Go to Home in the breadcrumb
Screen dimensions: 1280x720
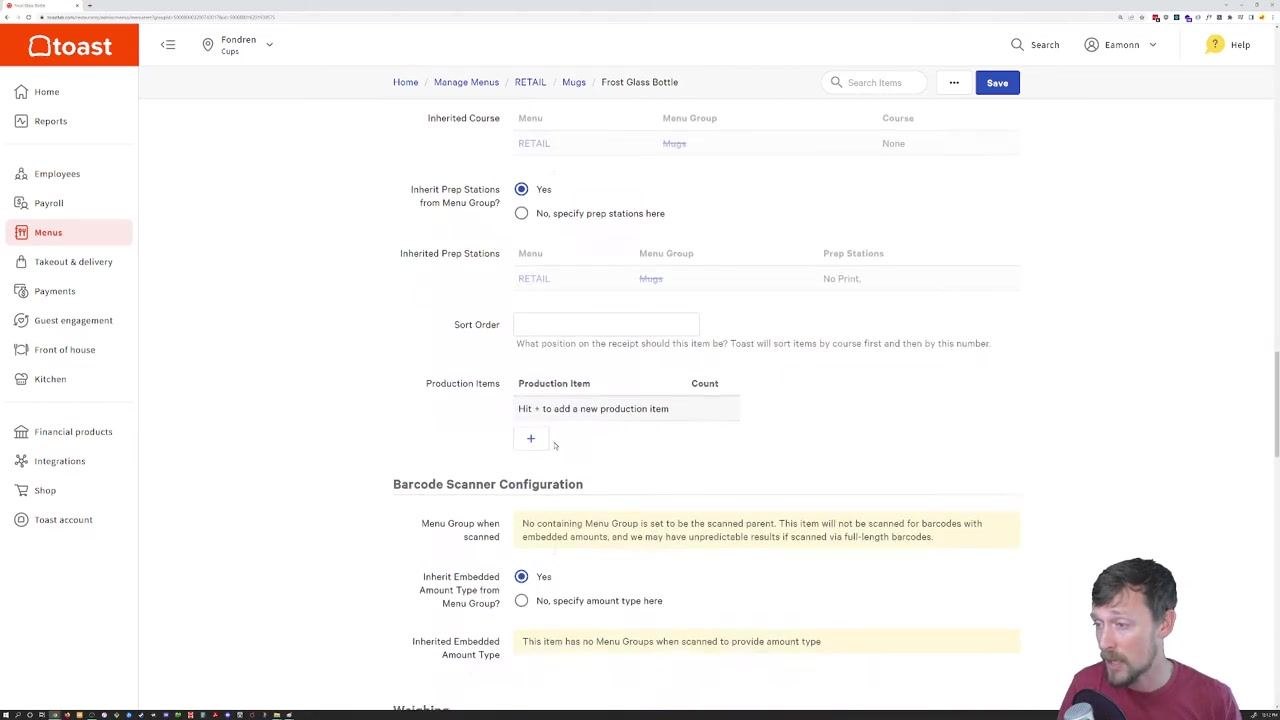tap(405, 82)
